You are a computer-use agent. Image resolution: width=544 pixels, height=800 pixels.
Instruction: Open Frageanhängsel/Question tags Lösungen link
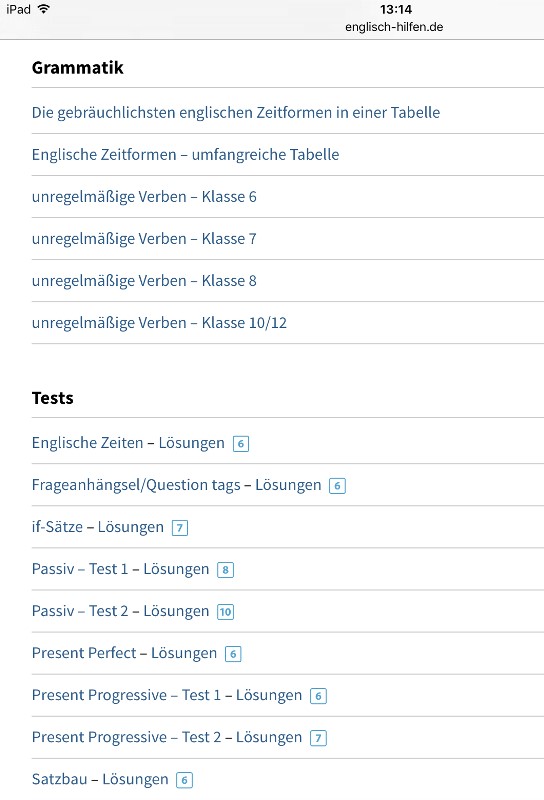177,485
